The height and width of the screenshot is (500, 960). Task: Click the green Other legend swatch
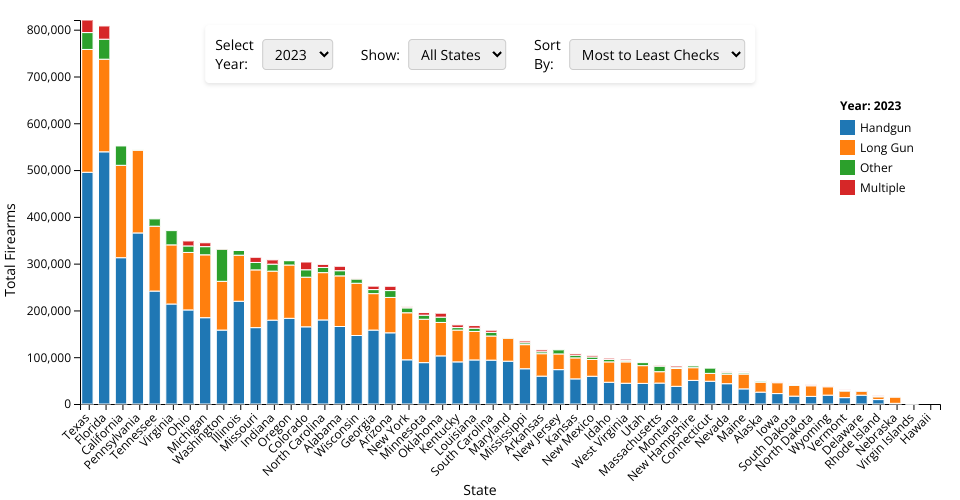tap(848, 168)
